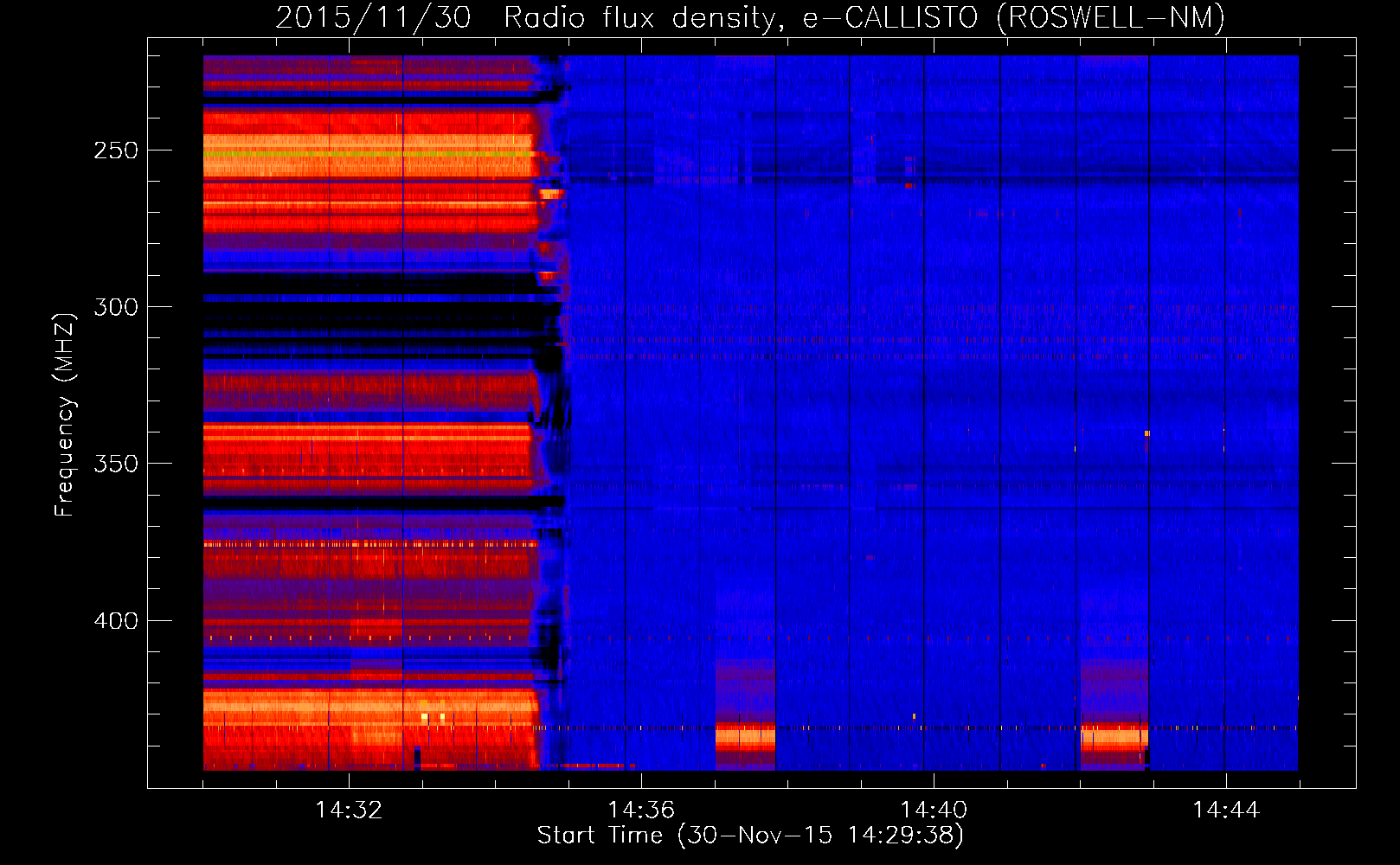Click the 14:44 time tick label
The width and height of the screenshot is (1400, 865).
(x=1226, y=810)
